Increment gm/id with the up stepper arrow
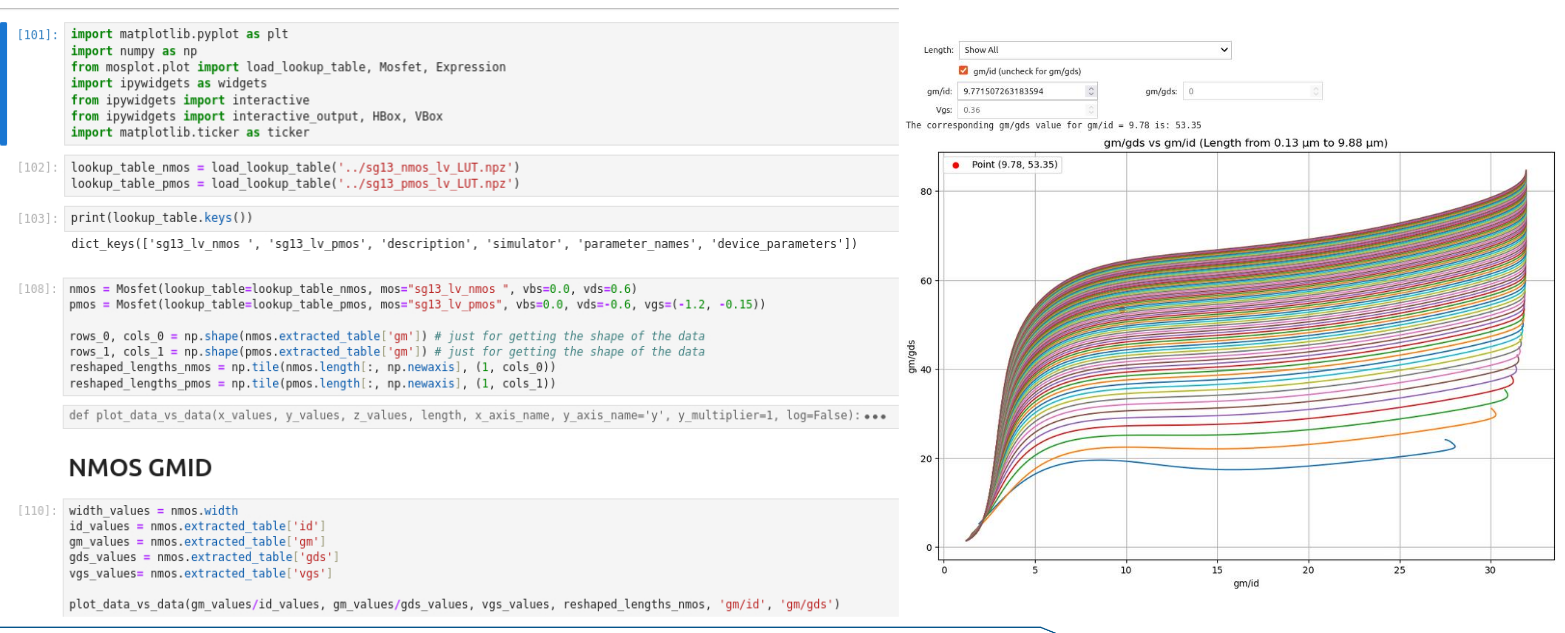 tap(1091, 88)
